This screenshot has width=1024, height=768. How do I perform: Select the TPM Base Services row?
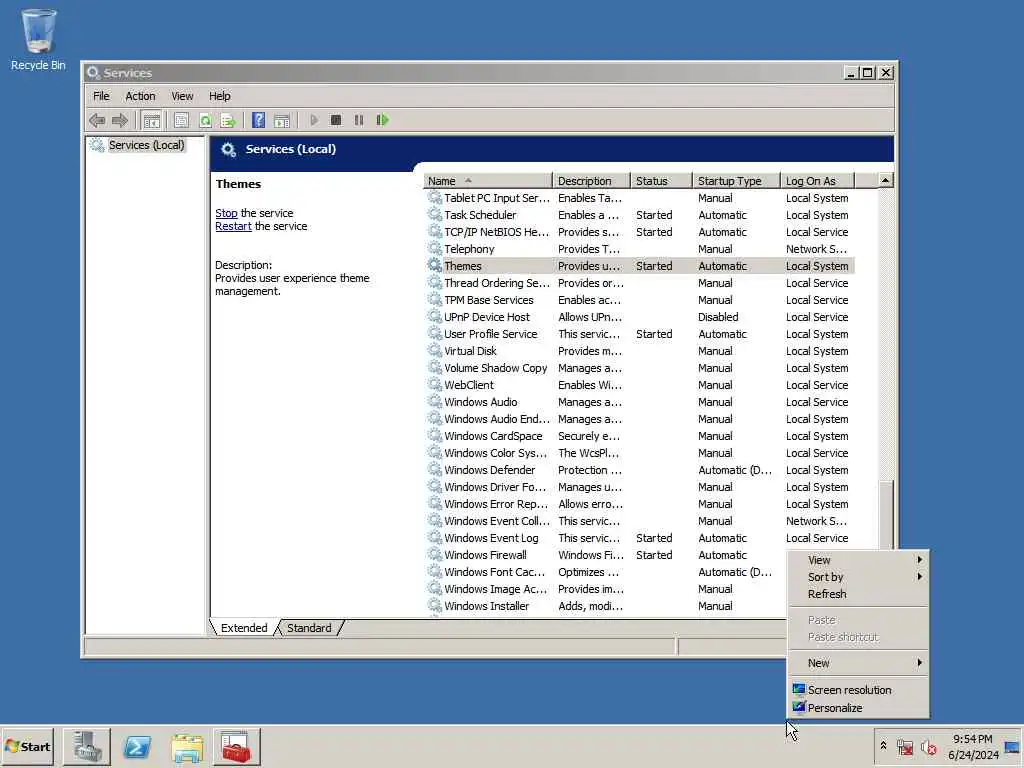click(x=640, y=300)
